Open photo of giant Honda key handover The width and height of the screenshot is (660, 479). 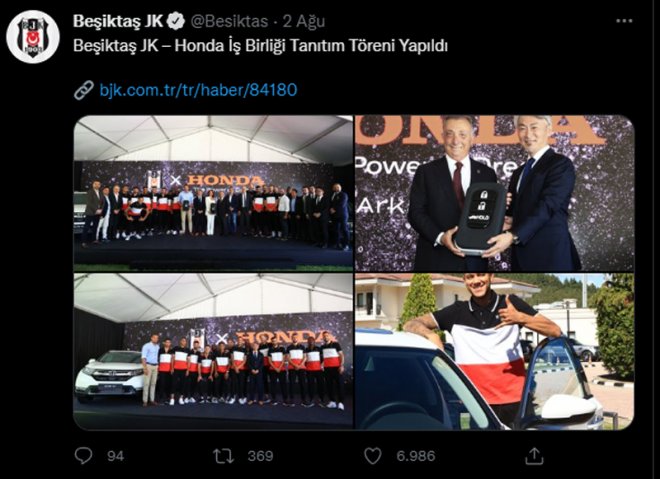point(495,193)
